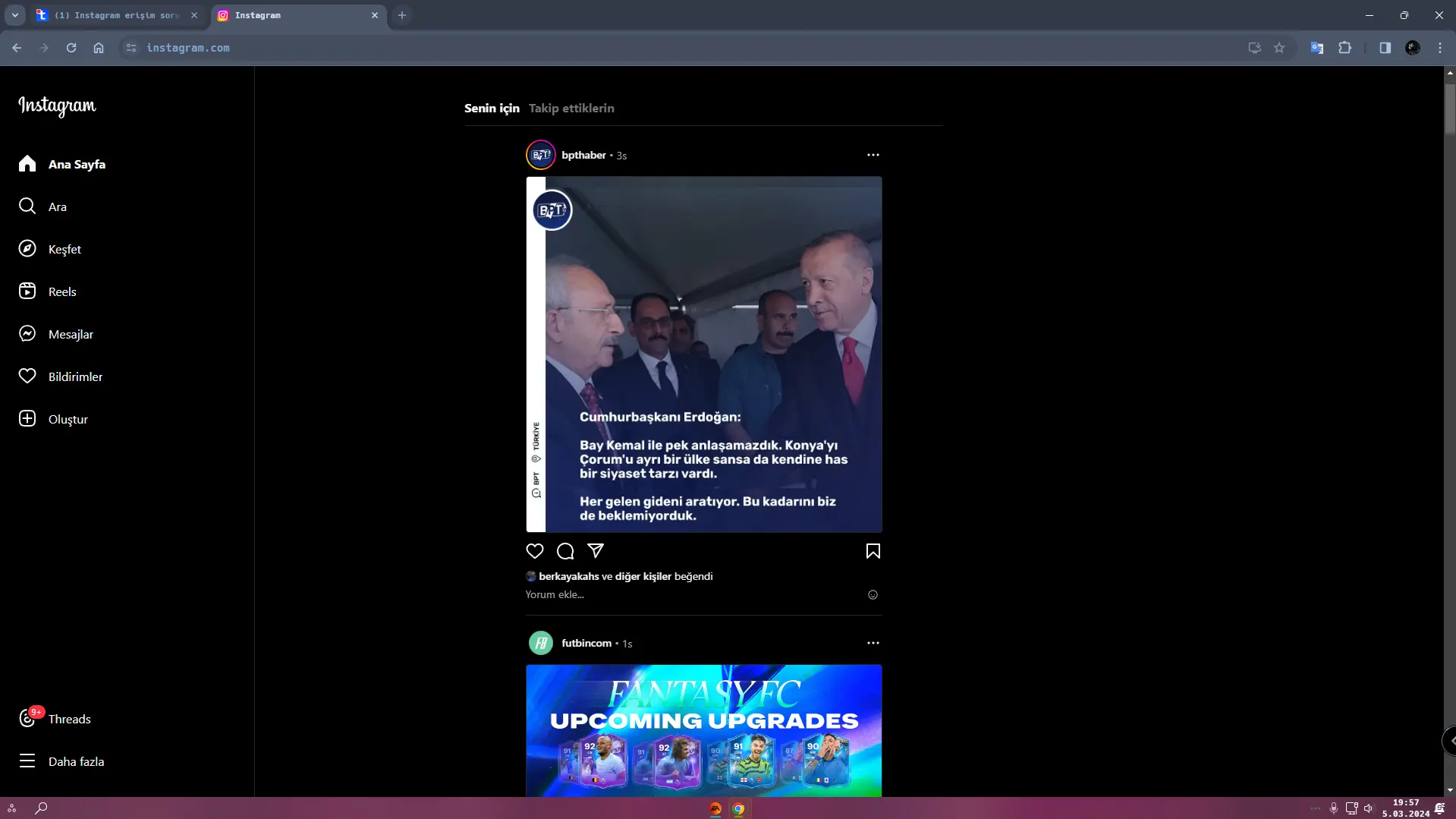Open the Oluştur create post dialog
1456x819 pixels.
pos(53,419)
